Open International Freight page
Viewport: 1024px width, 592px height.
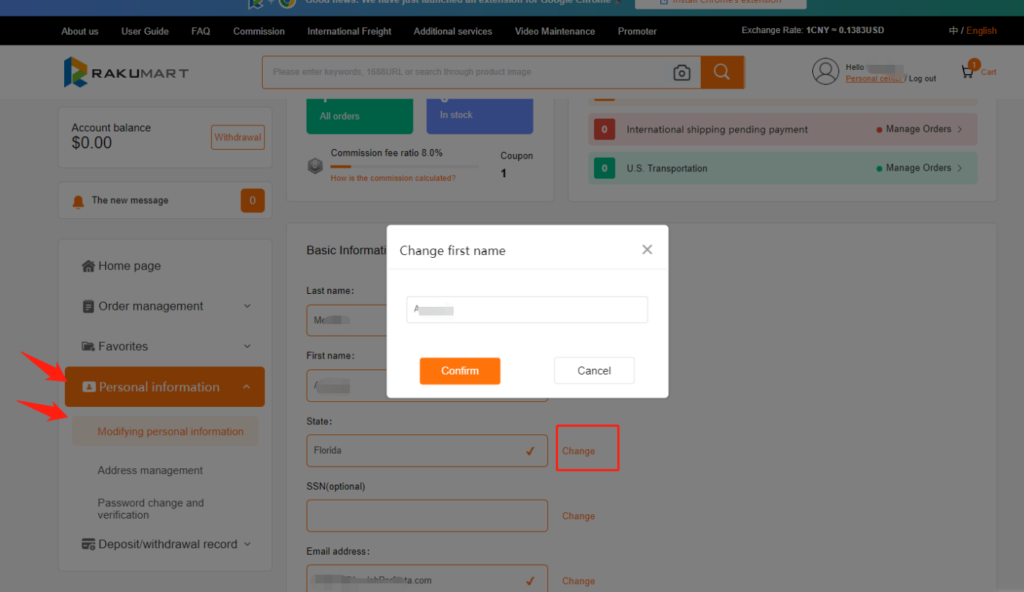(349, 31)
